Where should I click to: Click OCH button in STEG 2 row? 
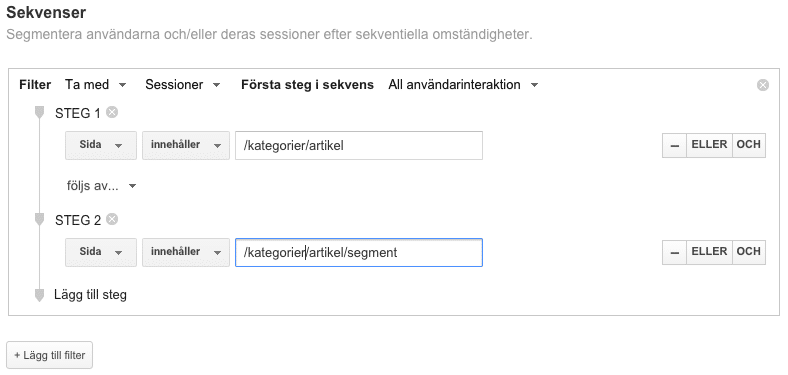(x=749, y=252)
